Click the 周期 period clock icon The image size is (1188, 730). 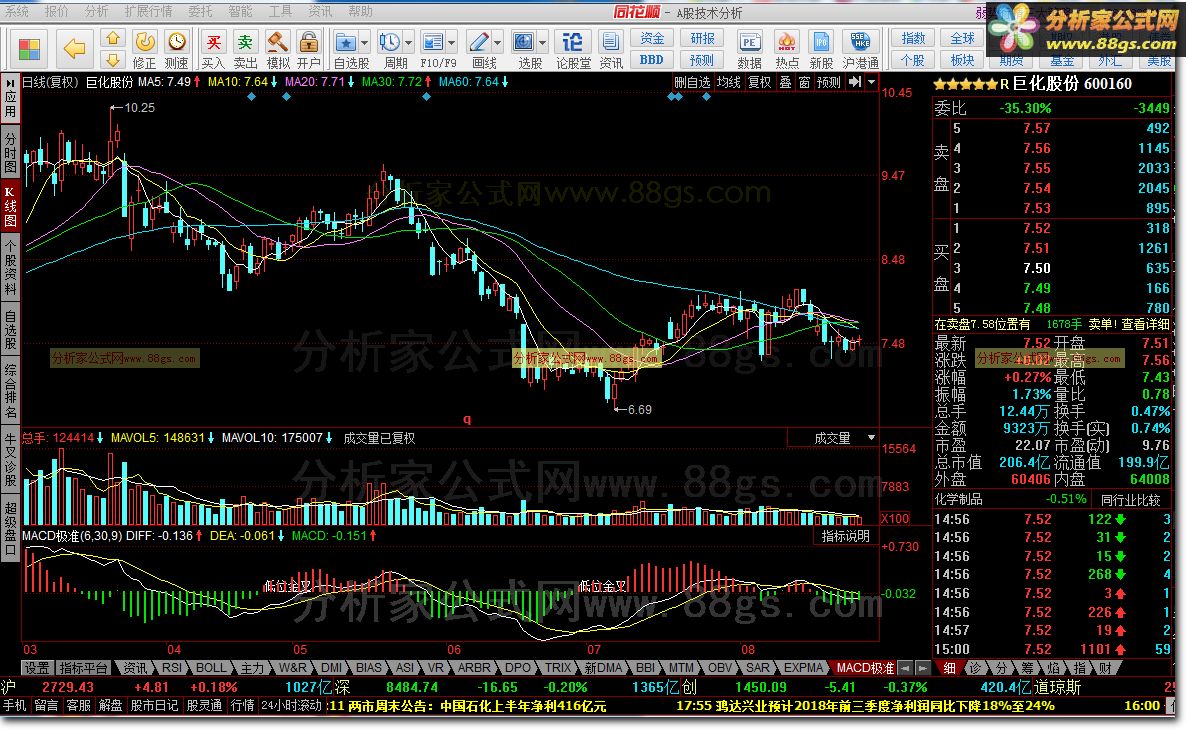coord(390,42)
